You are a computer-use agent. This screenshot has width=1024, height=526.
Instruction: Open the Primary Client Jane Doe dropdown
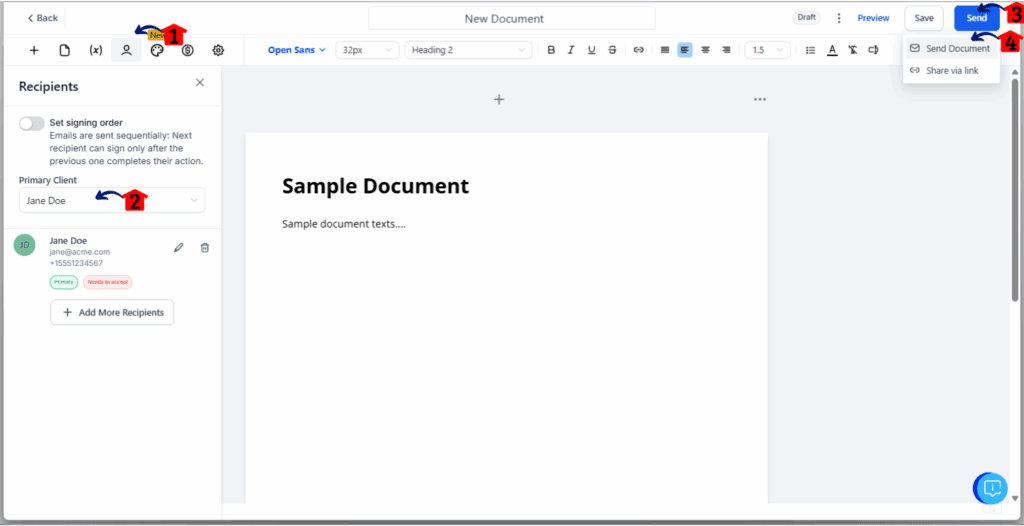click(x=112, y=201)
